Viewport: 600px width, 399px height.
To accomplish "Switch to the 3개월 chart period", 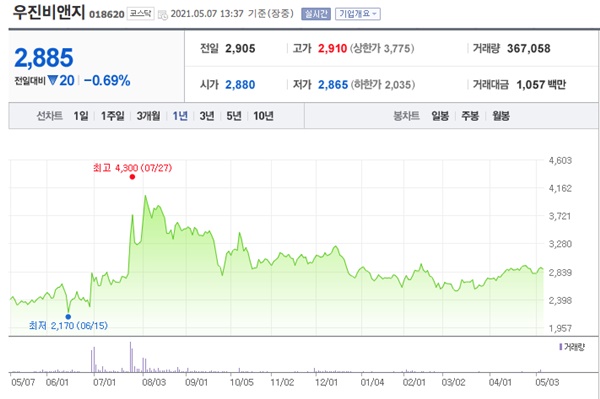I will point(148,116).
